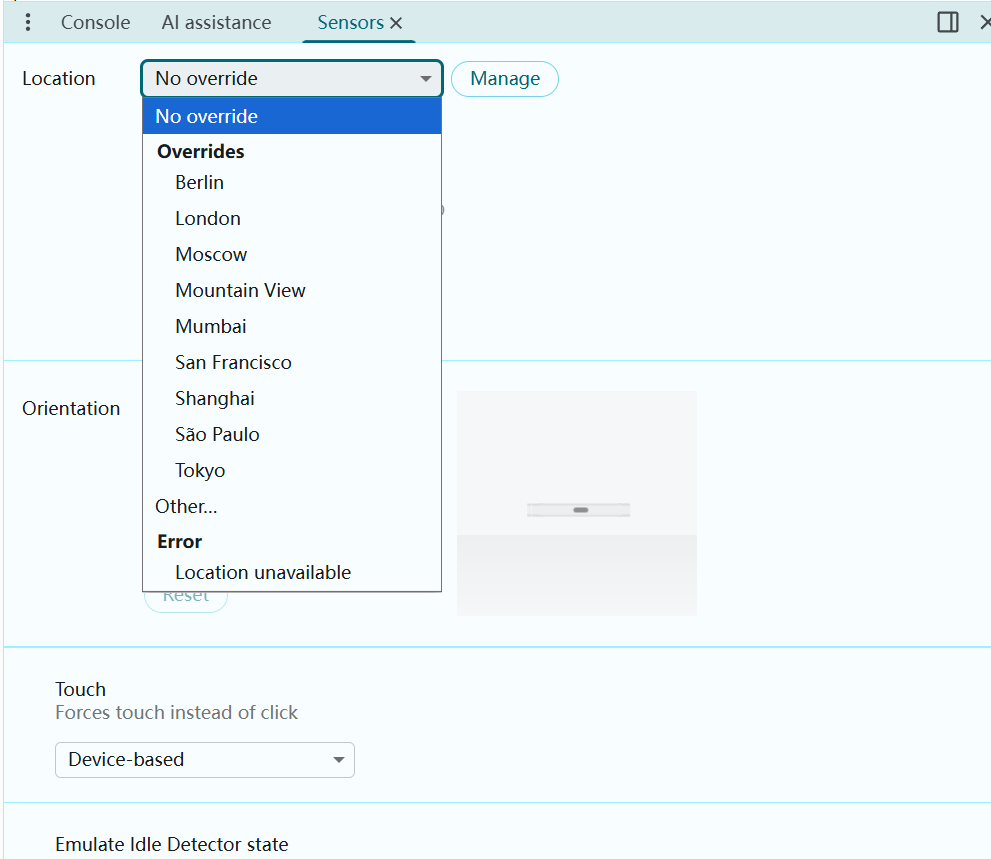Select Other... custom location option
991x859 pixels.
186,506
